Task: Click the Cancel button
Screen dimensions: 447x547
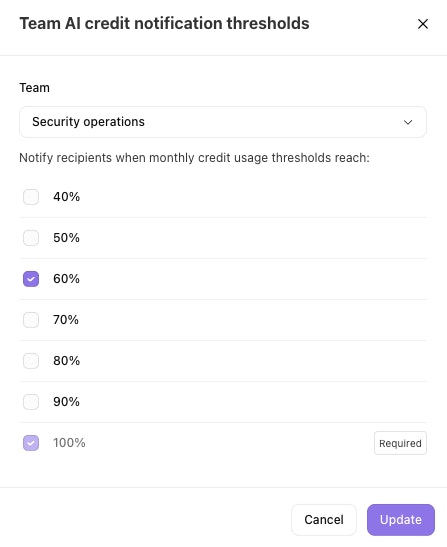Action: click(324, 519)
